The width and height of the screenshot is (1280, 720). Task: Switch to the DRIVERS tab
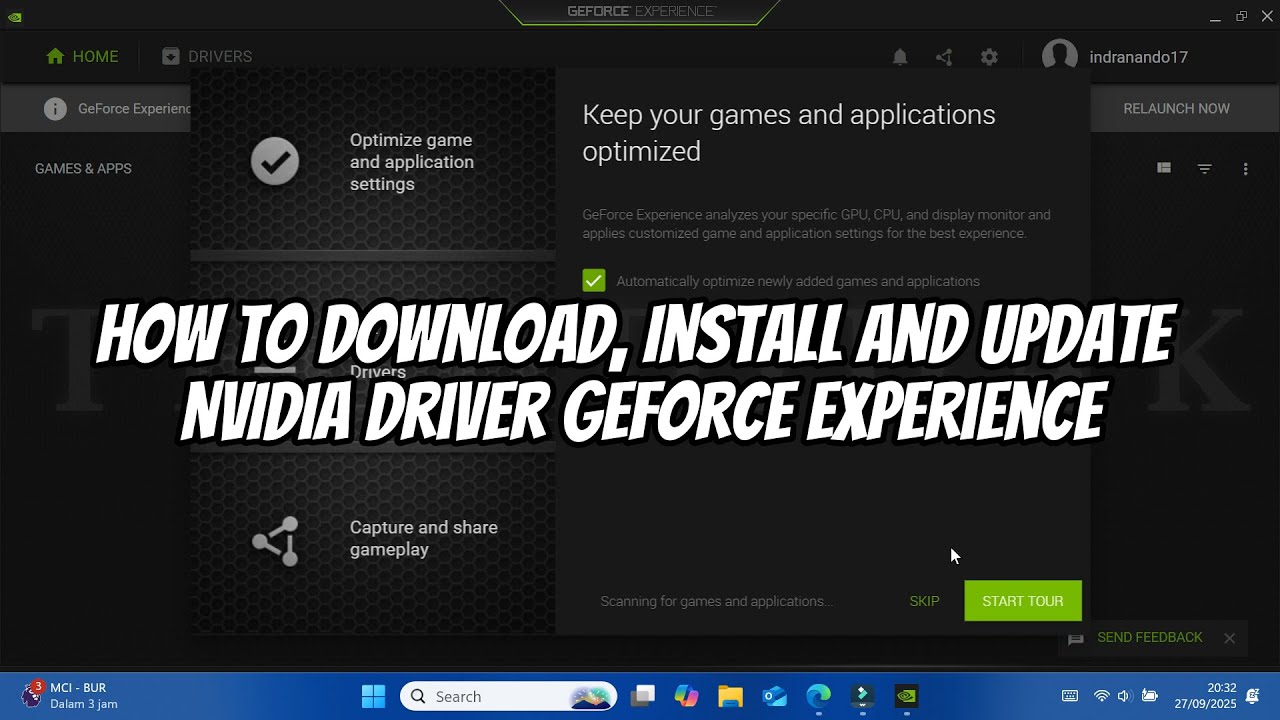pyautogui.click(x=207, y=57)
